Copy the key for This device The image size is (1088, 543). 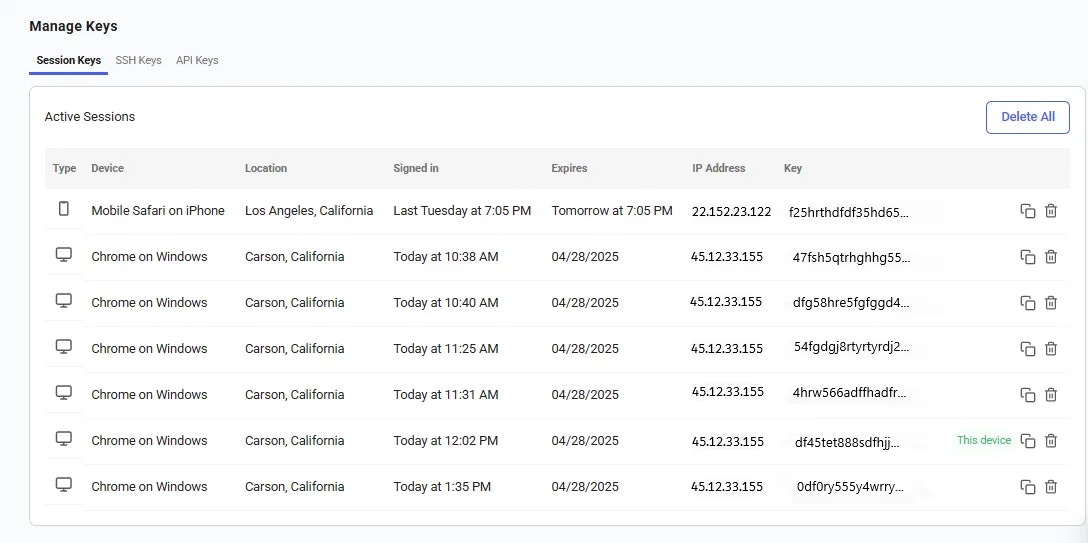[1028, 440]
